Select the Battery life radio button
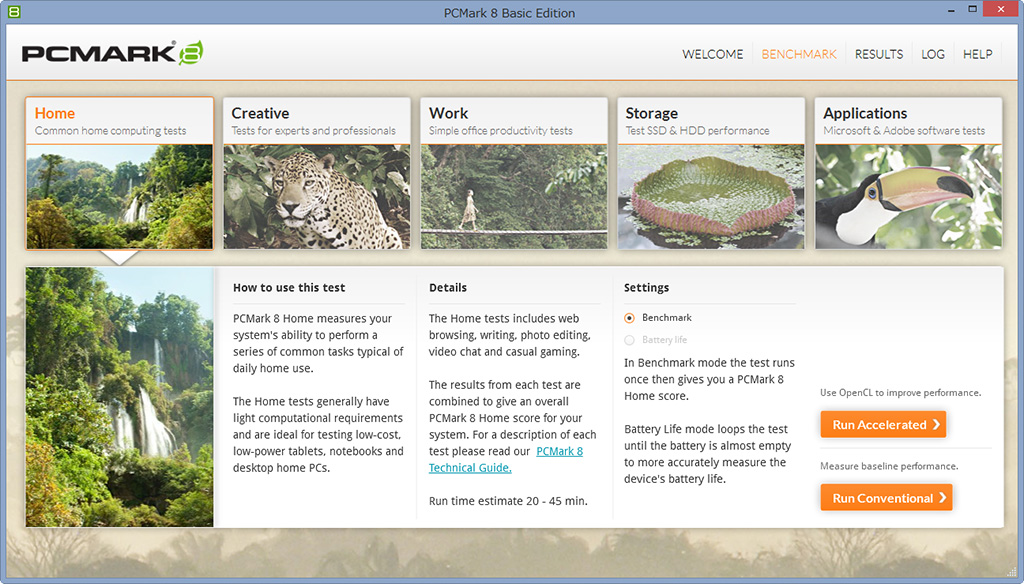 [x=630, y=340]
